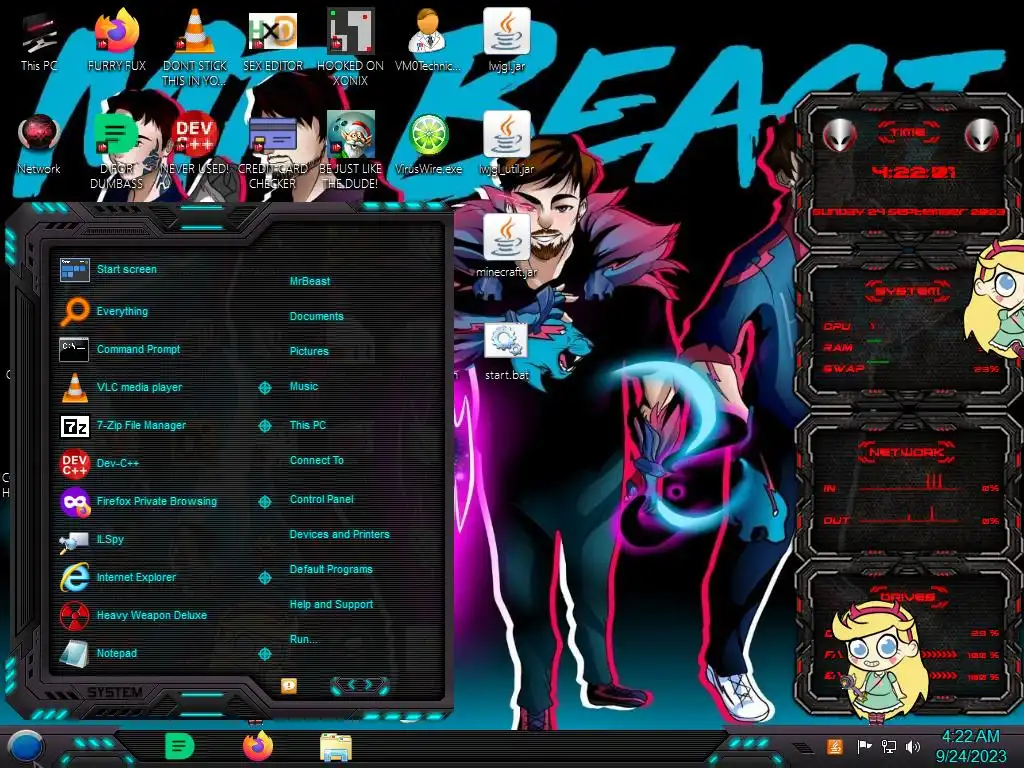Open Help and Support link
The width and height of the screenshot is (1024, 768).
[331, 604]
